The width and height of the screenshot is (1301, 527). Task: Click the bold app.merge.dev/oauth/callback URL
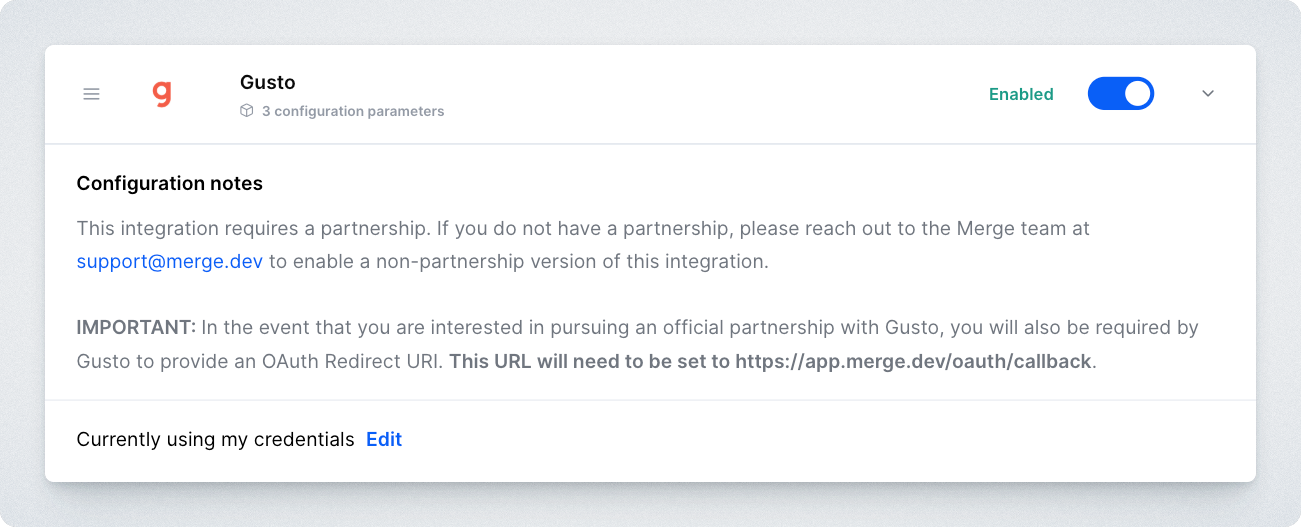(x=912, y=361)
